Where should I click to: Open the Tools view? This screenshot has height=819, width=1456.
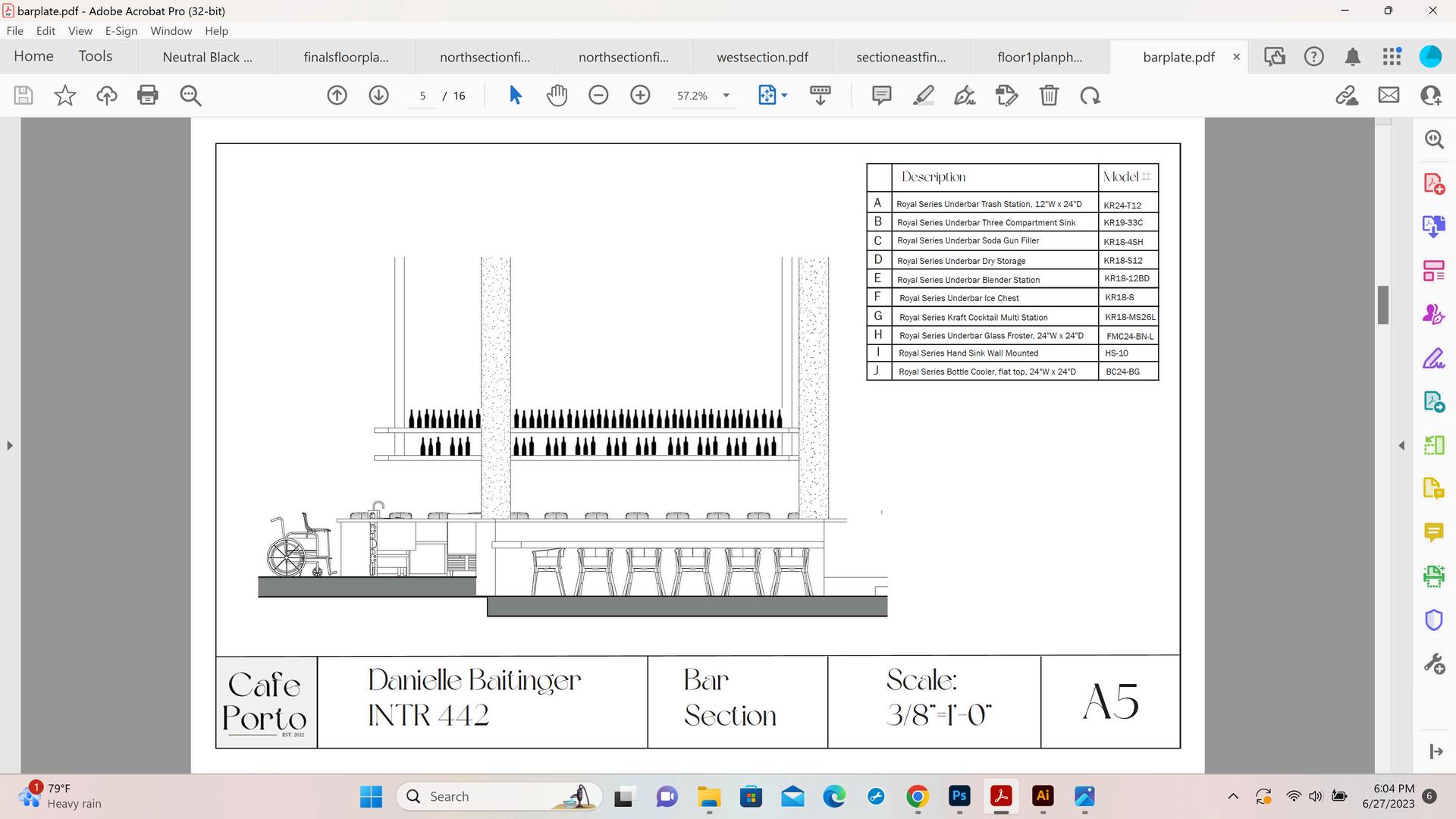[96, 56]
